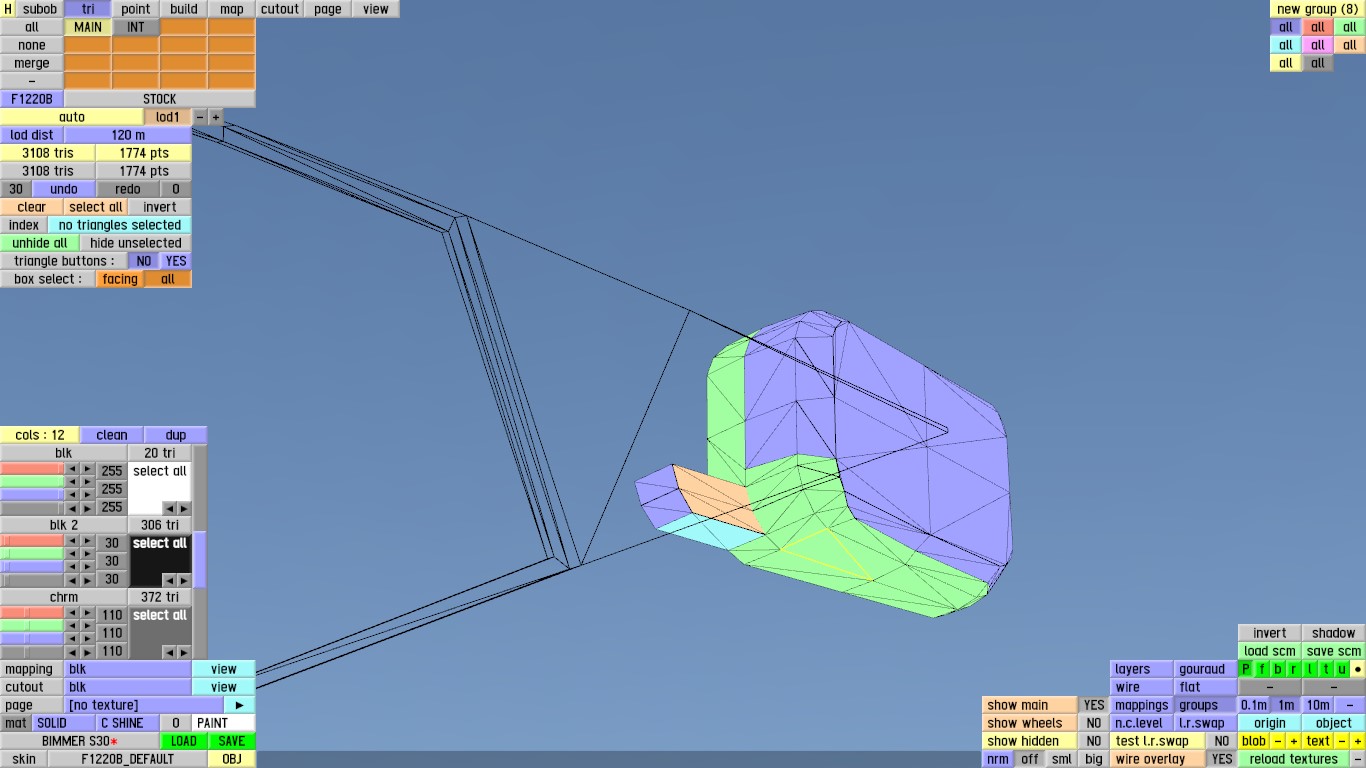
Task: Click the hide unselected button
Action: pyautogui.click(x=136, y=243)
